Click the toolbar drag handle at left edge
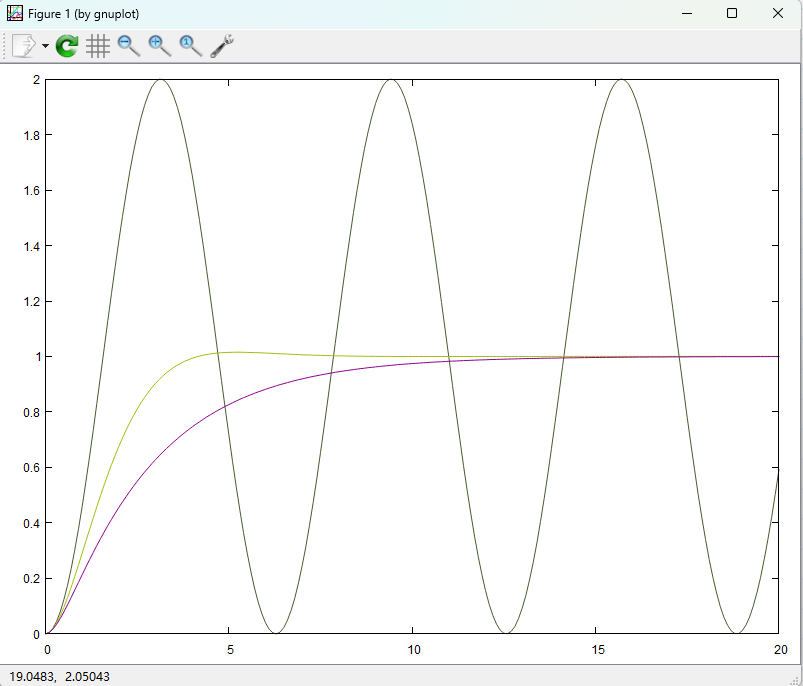This screenshot has height=686, width=803. 5,46
